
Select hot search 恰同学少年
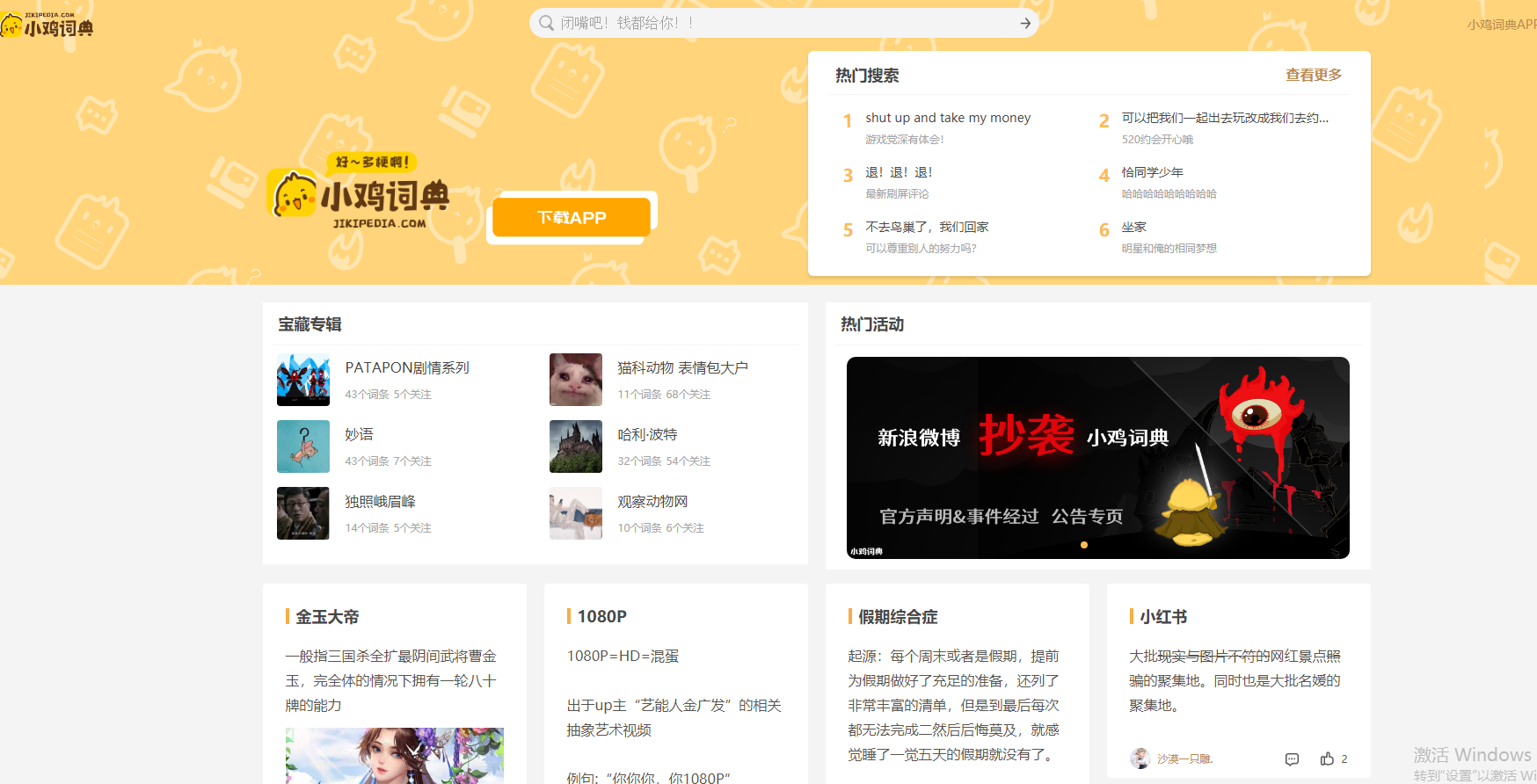[x=1152, y=172]
